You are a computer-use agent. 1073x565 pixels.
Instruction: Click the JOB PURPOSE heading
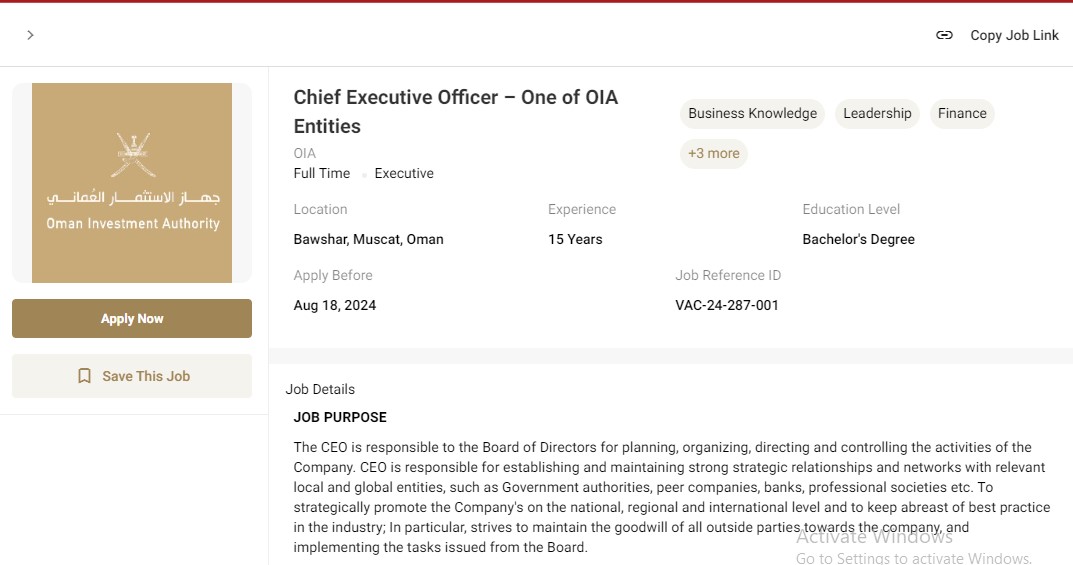click(x=340, y=417)
